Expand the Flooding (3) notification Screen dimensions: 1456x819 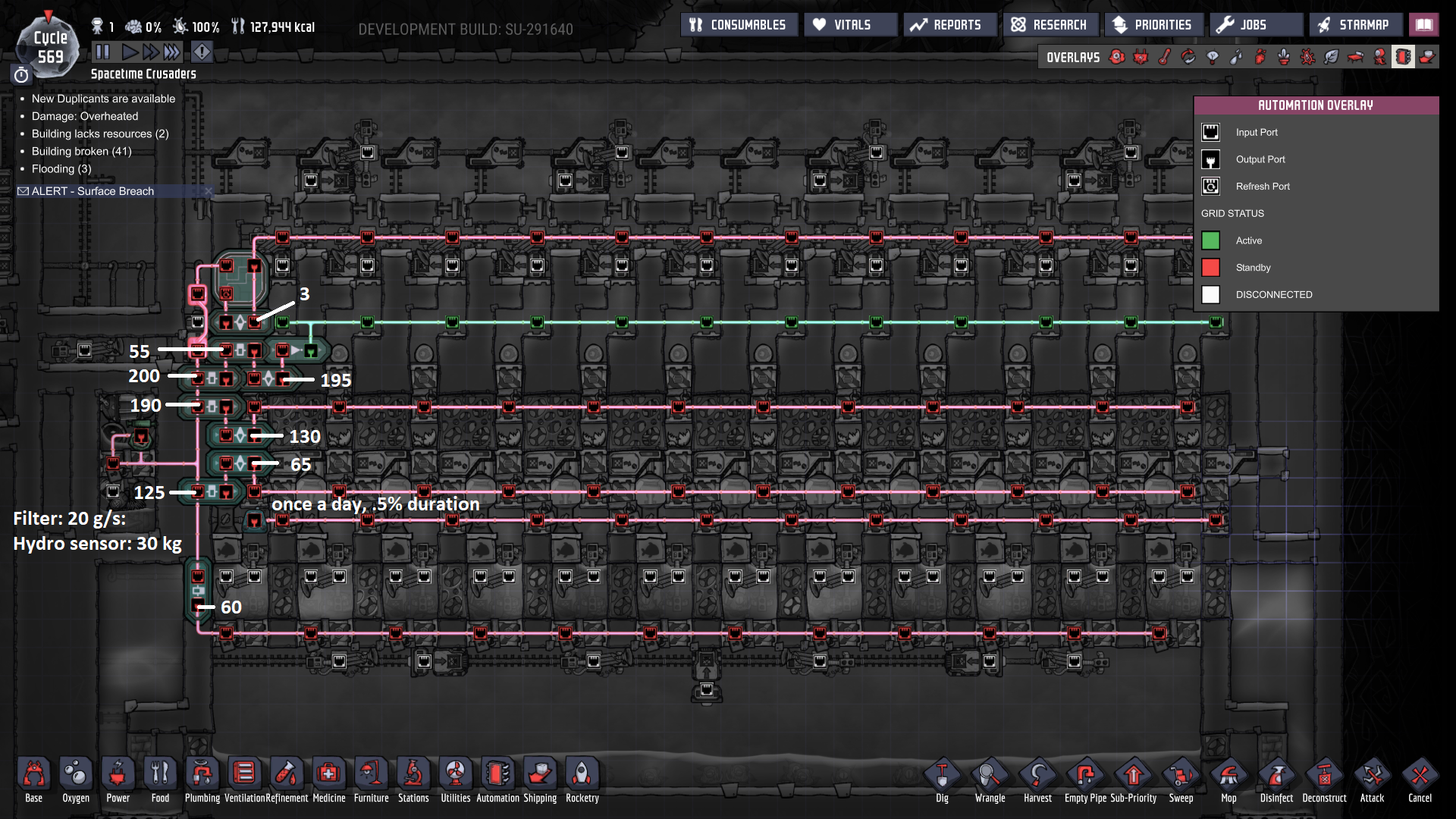tap(61, 168)
